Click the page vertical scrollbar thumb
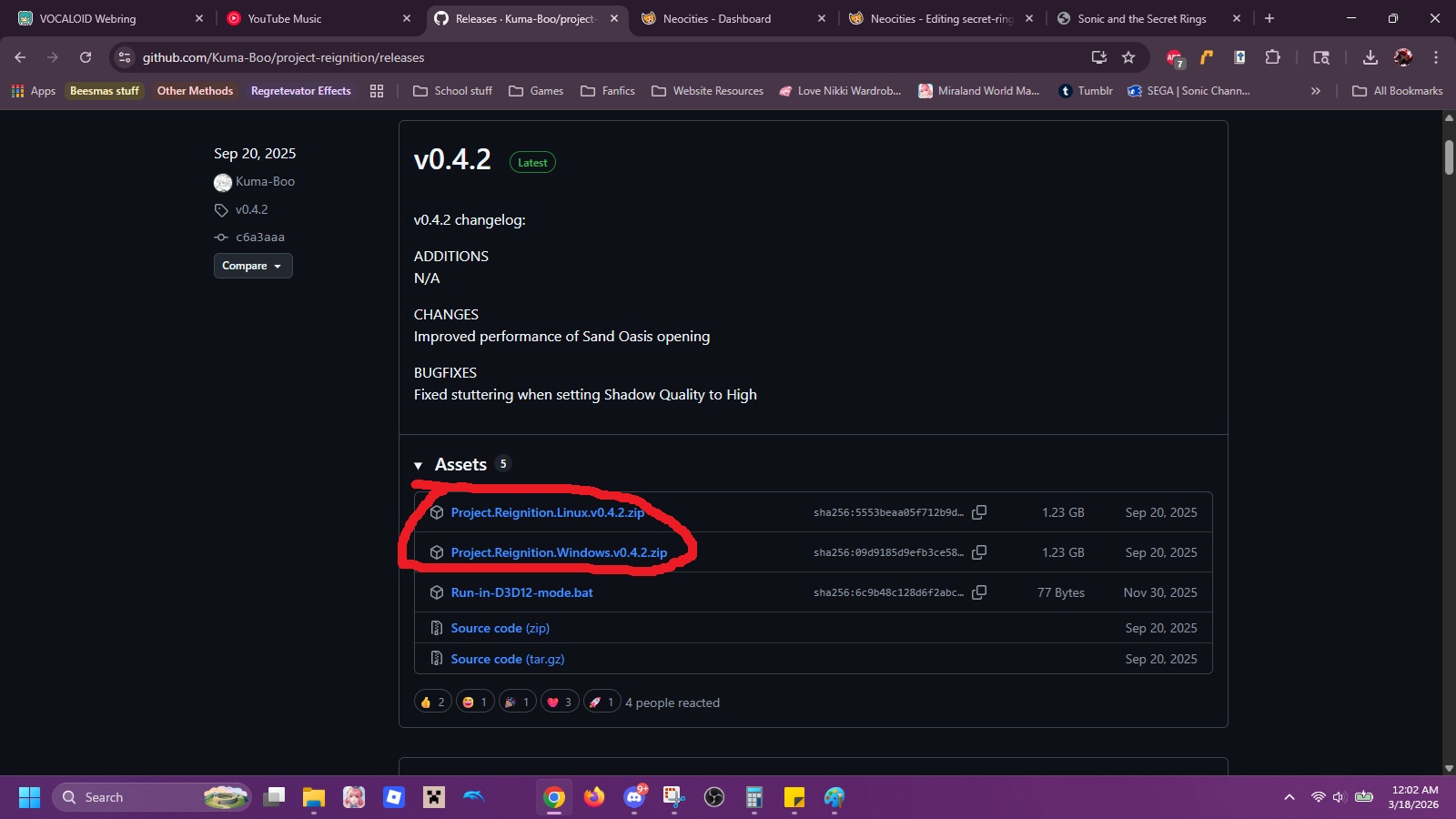Screen dimensions: 1456x819 coord(1449,157)
